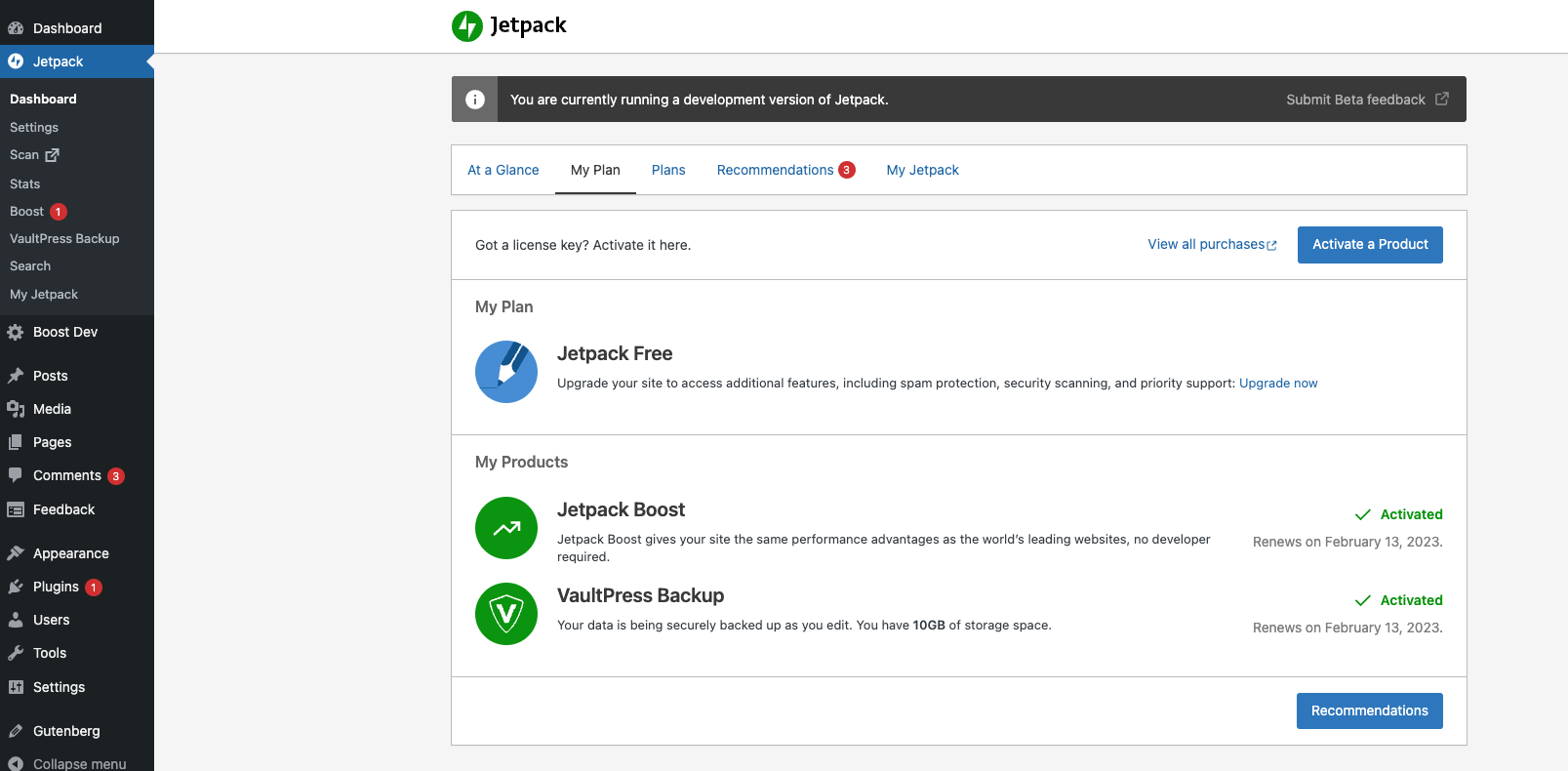Click the Collapse menu arrow icon
The width and height of the screenshot is (1568, 771).
[16, 764]
